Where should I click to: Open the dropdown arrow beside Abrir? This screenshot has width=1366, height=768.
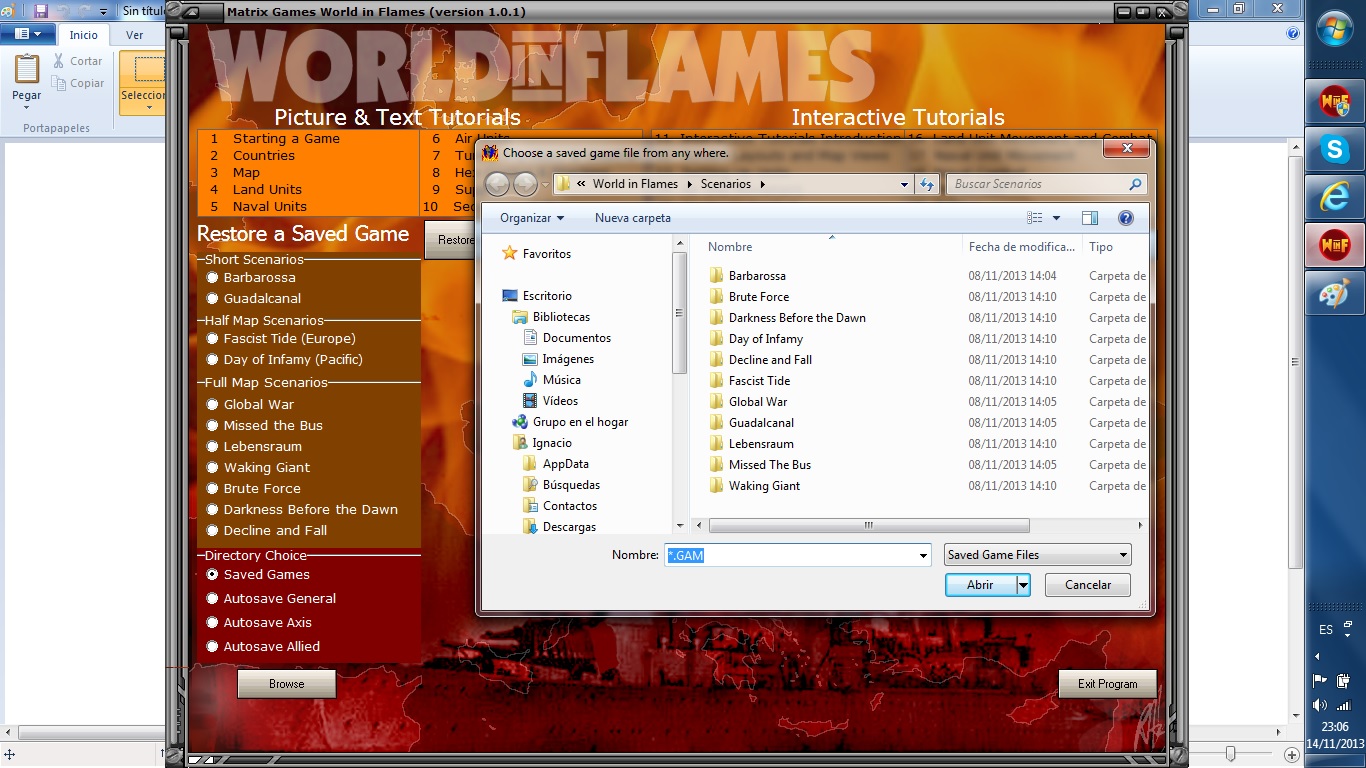[x=1023, y=585]
